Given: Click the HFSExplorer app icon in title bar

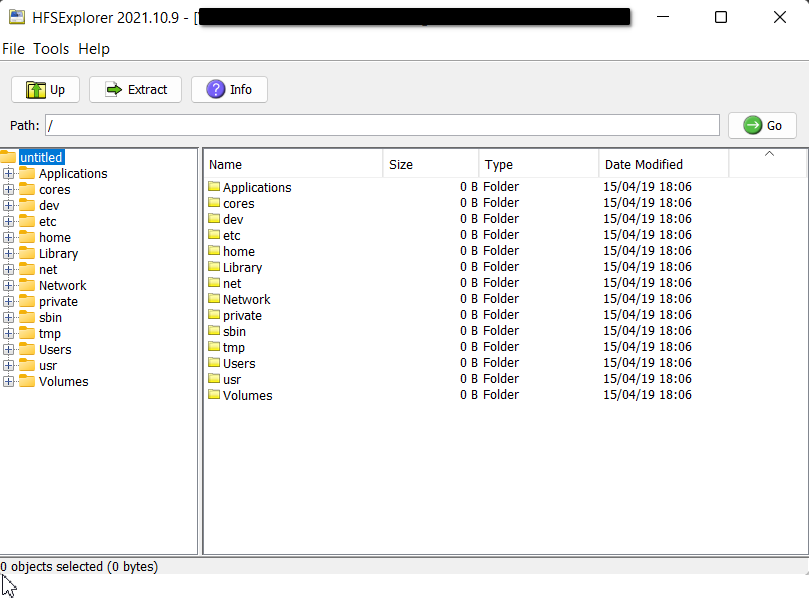Looking at the screenshot, I should [17, 17].
